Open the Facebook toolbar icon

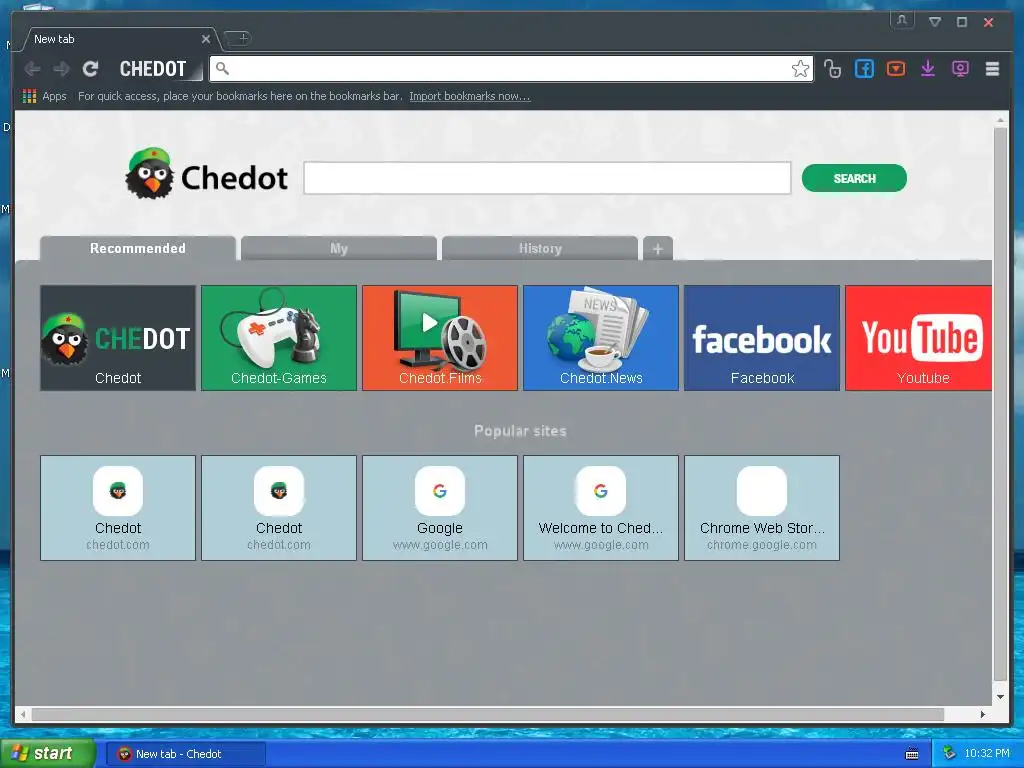(864, 69)
